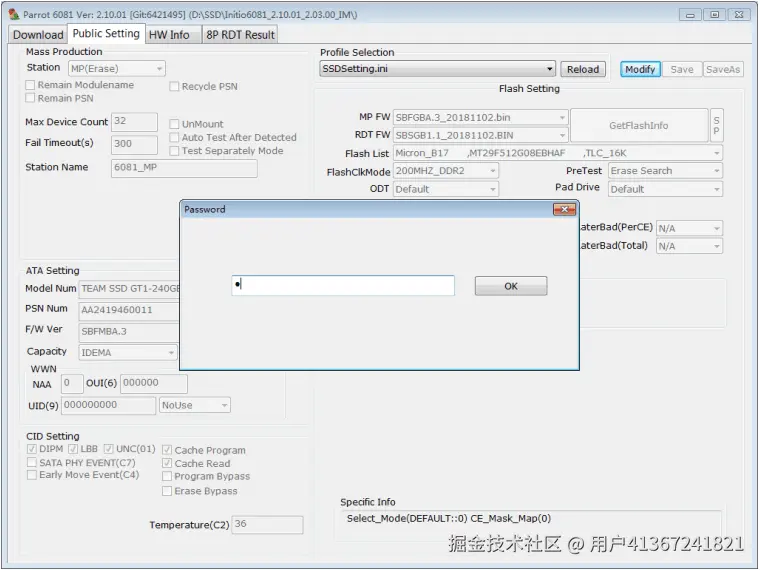Screen dimensions: 760x570
Task: Click the OUI(6) field
Action: click(154, 383)
